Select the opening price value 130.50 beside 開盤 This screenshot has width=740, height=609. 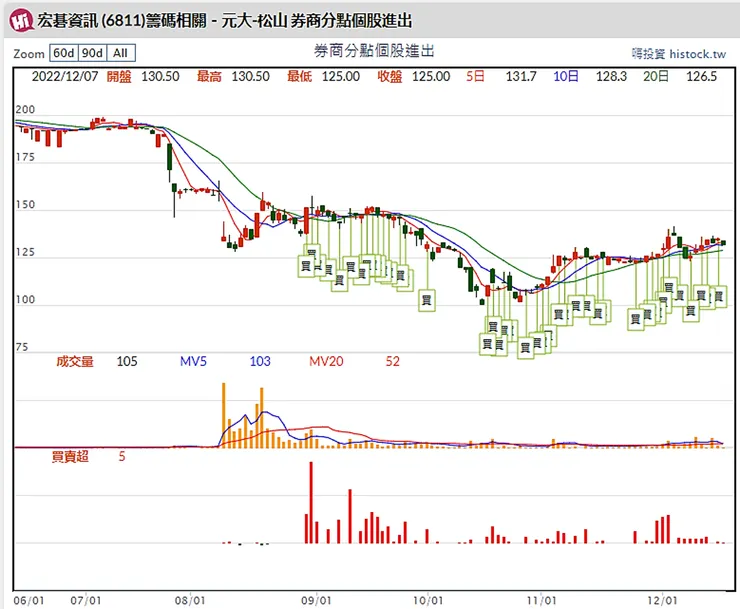pos(160,76)
